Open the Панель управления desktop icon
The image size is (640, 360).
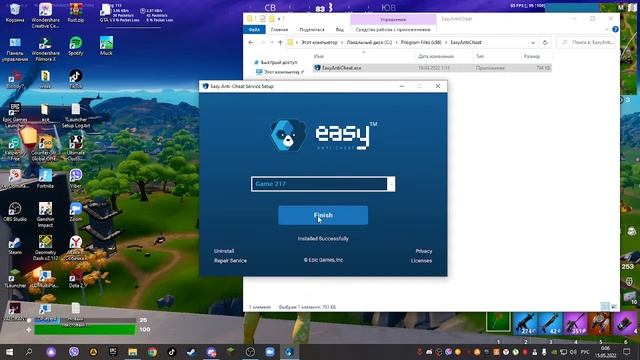[15, 49]
